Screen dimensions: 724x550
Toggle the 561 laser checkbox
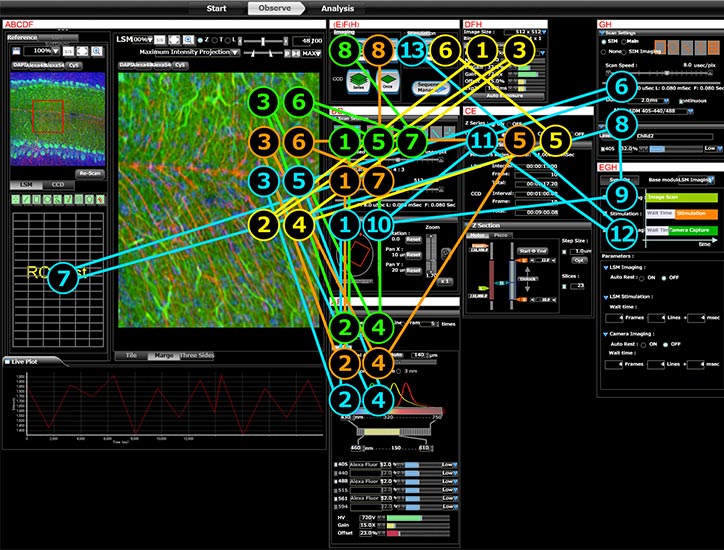336,499
